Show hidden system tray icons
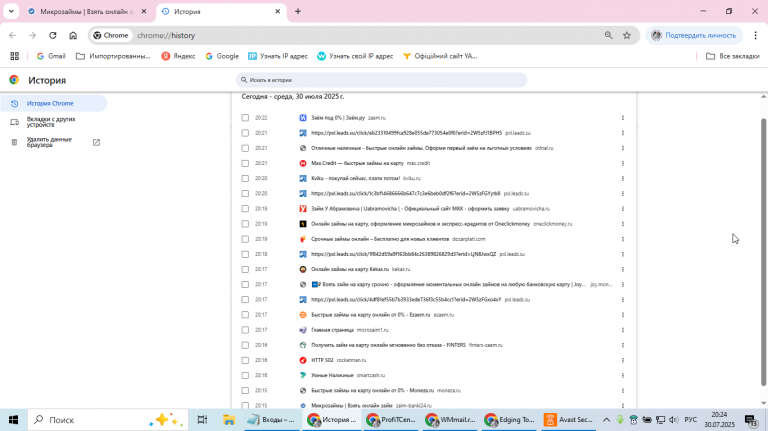This screenshot has height=431, width=768. (x=606, y=420)
